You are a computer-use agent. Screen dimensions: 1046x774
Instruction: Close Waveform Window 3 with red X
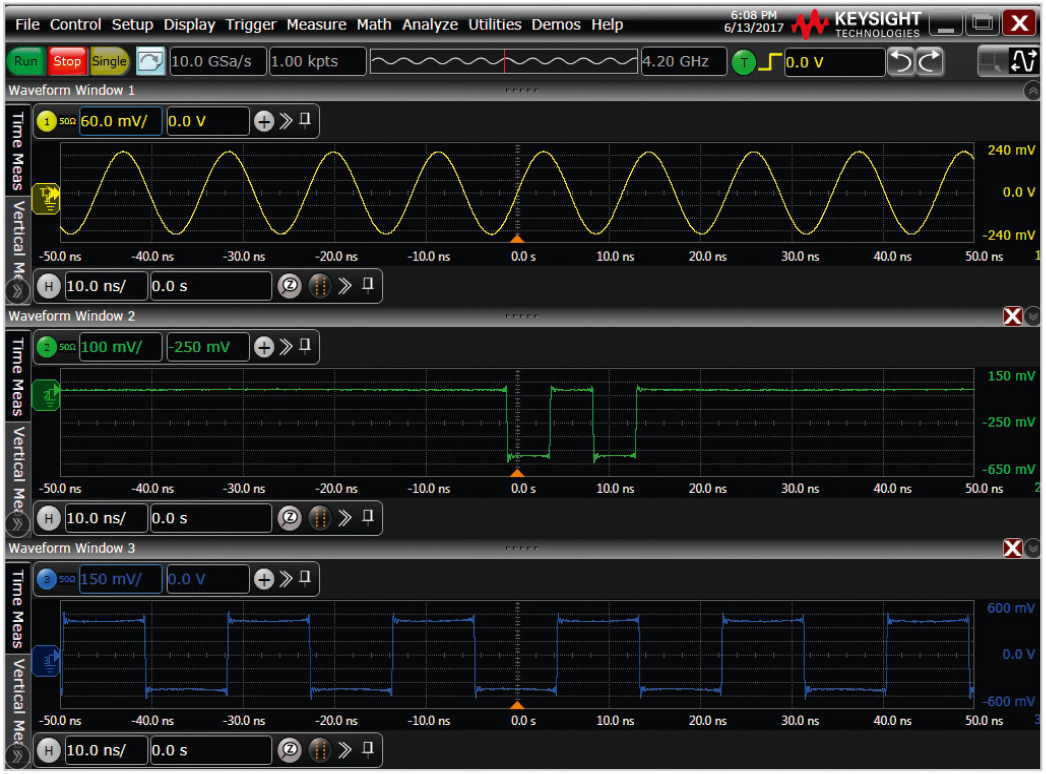[1013, 548]
